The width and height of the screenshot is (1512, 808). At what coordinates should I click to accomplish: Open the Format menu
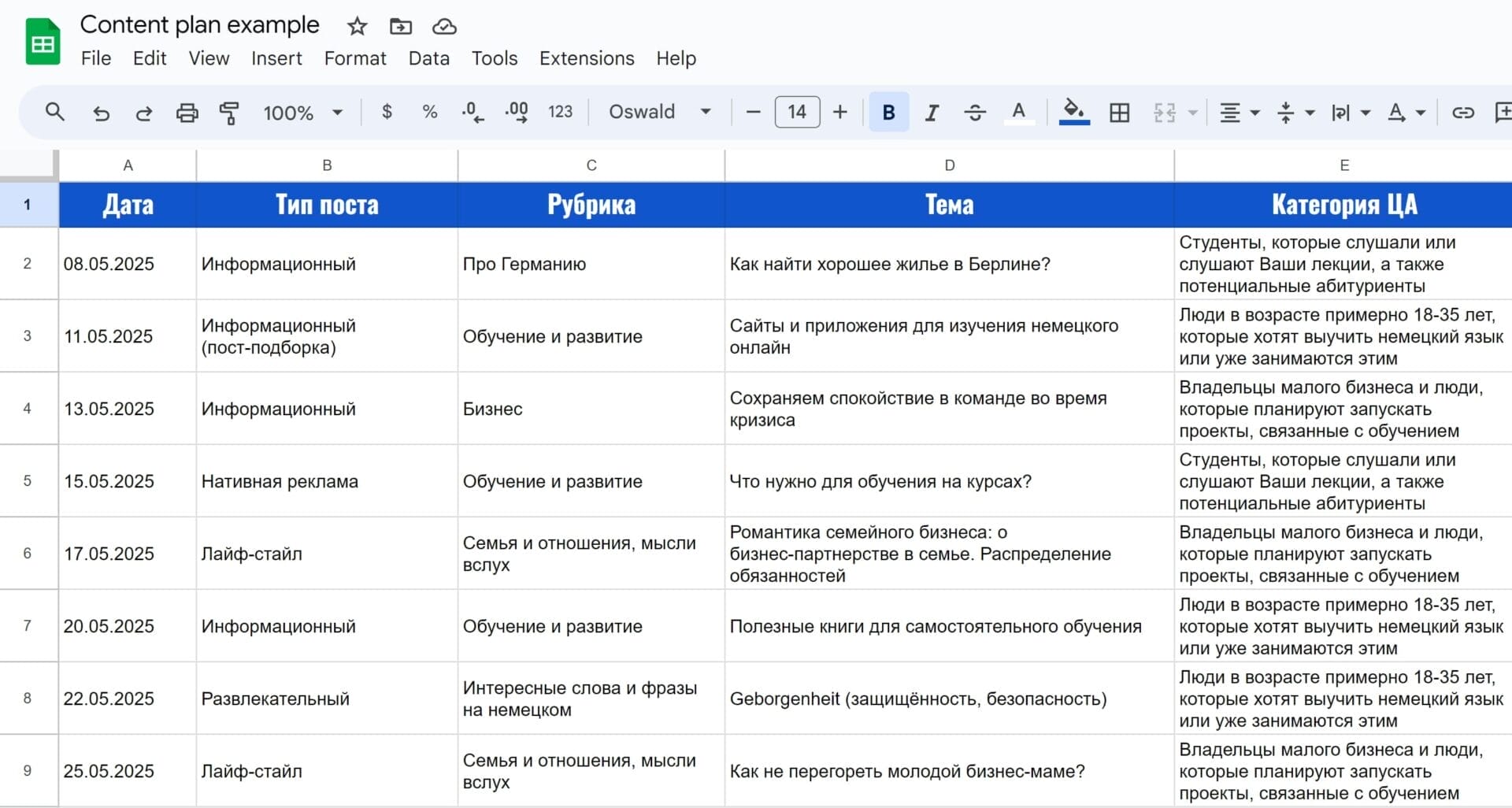point(355,58)
